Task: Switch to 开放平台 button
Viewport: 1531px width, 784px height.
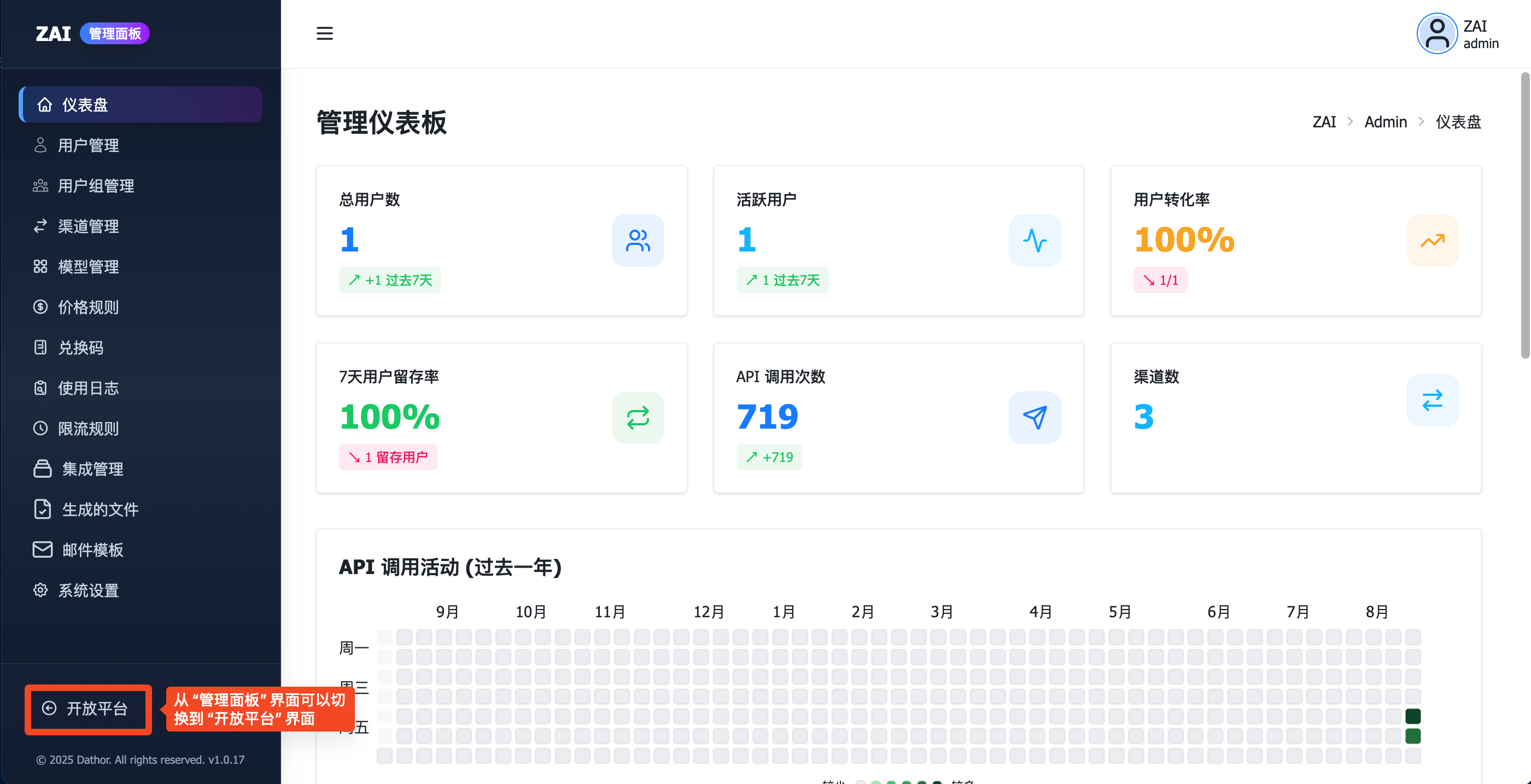Action: (x=88, y=709)
